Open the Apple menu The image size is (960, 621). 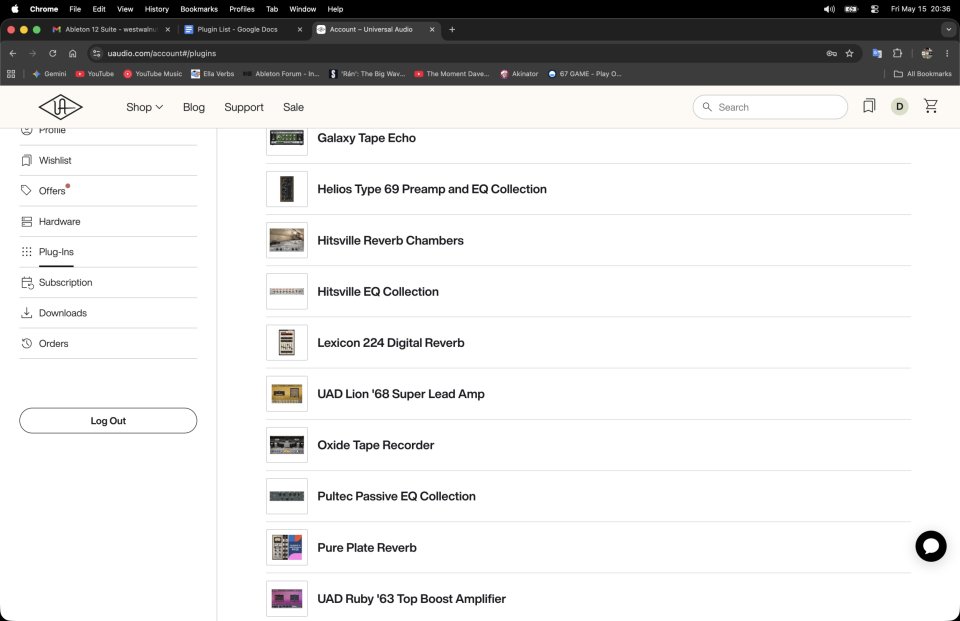(15, 9)
